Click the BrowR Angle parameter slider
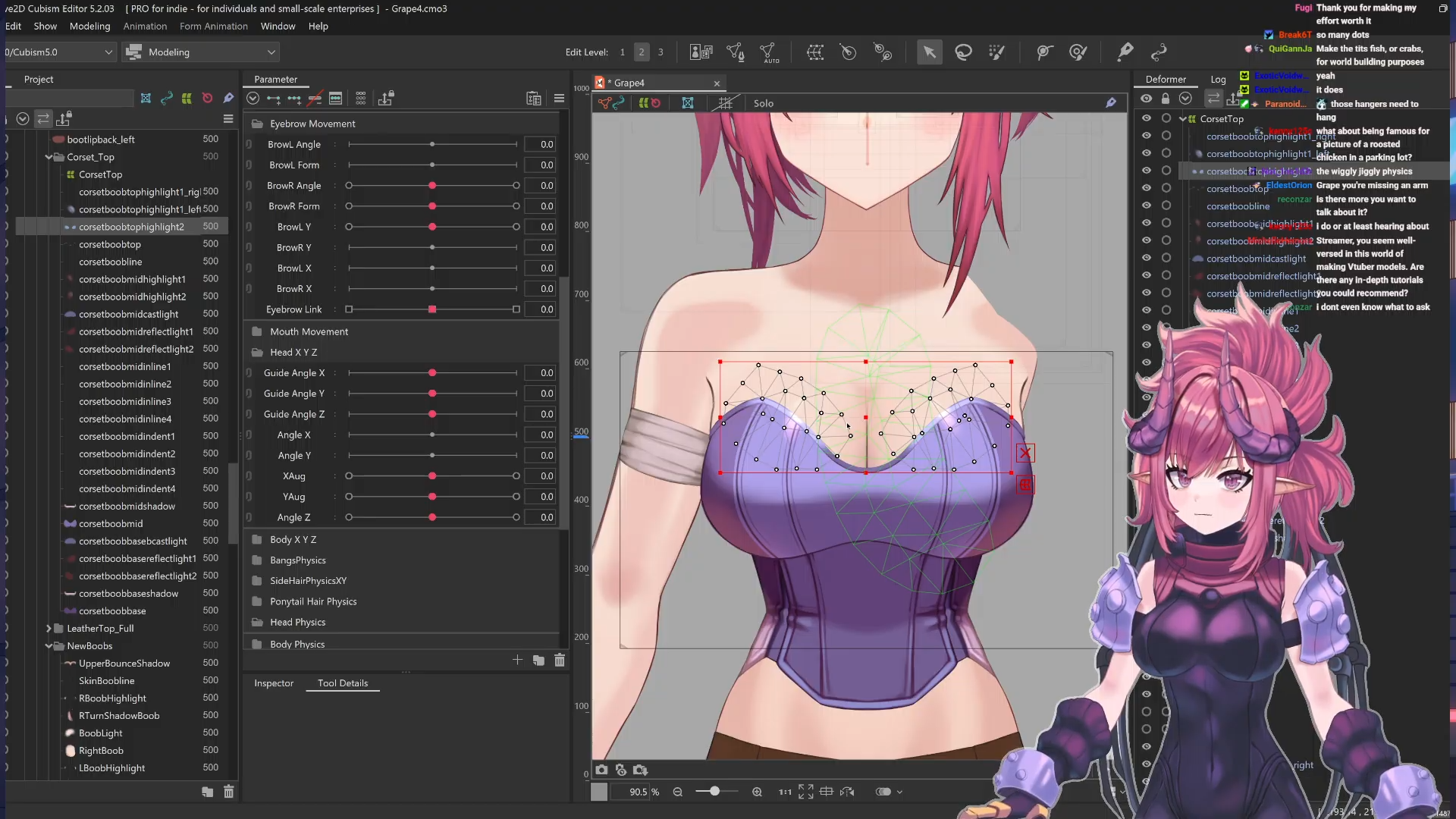Viewport: 1456px width, 819px height. (x=432, y=186)
